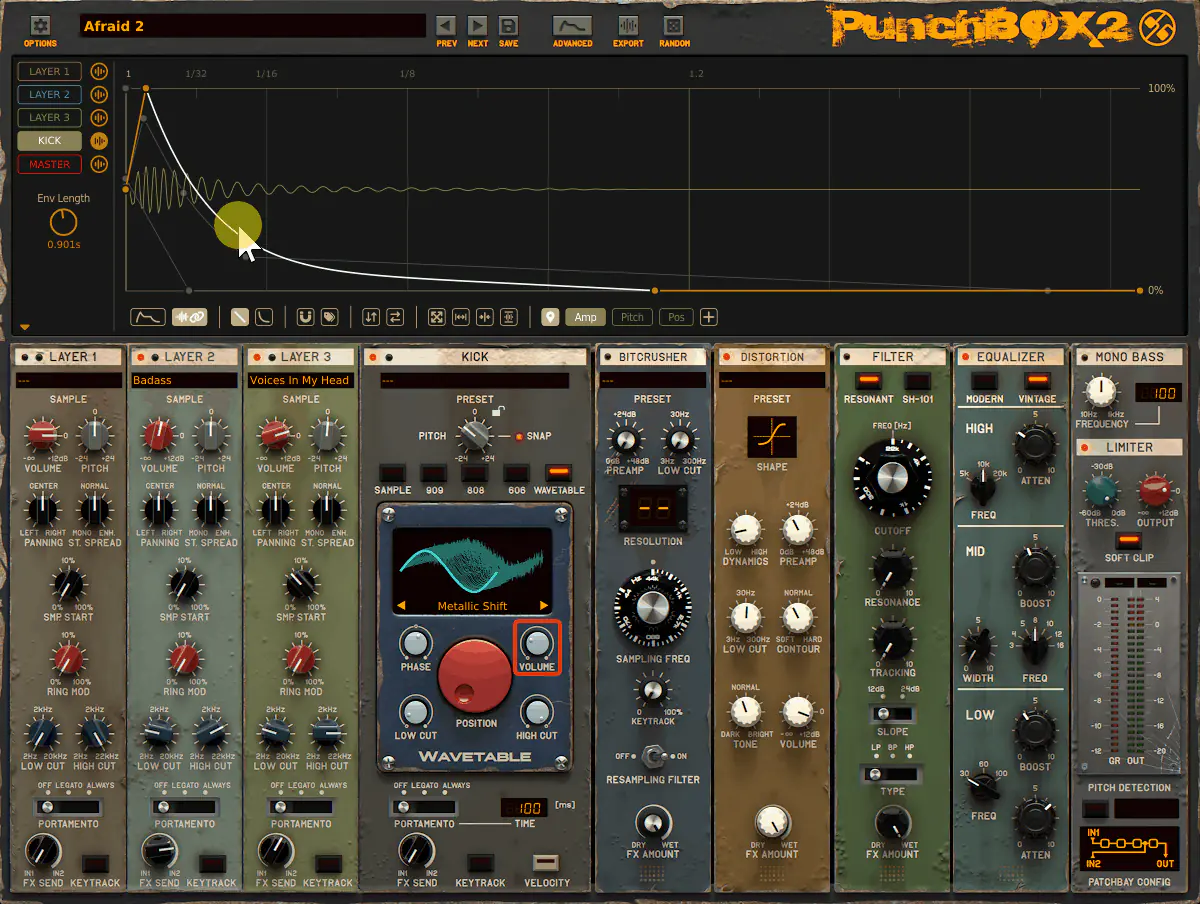1200x904 pixels.
Task: Toggle the DISTORTION module power LED
Action: coord(727,357)
